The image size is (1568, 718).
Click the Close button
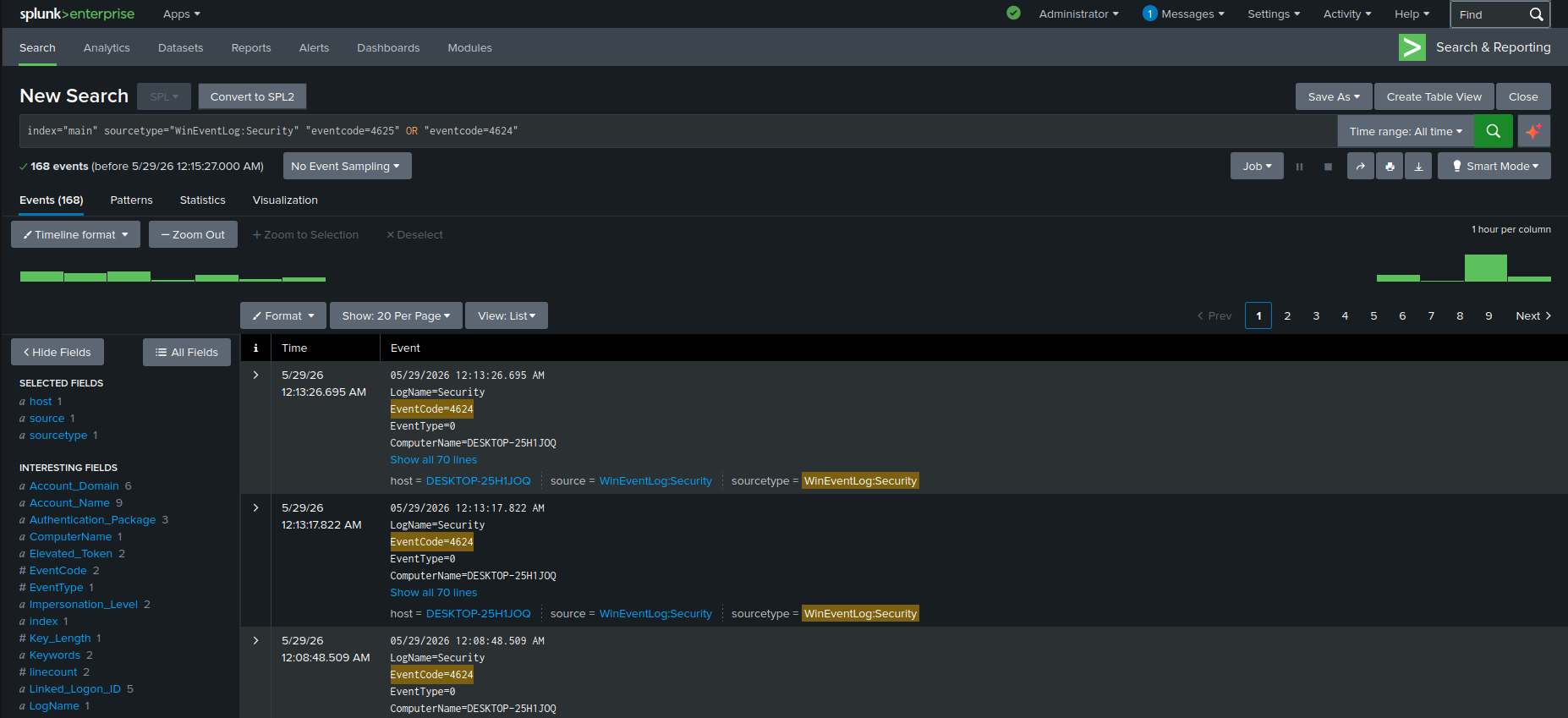point(1523,96)
